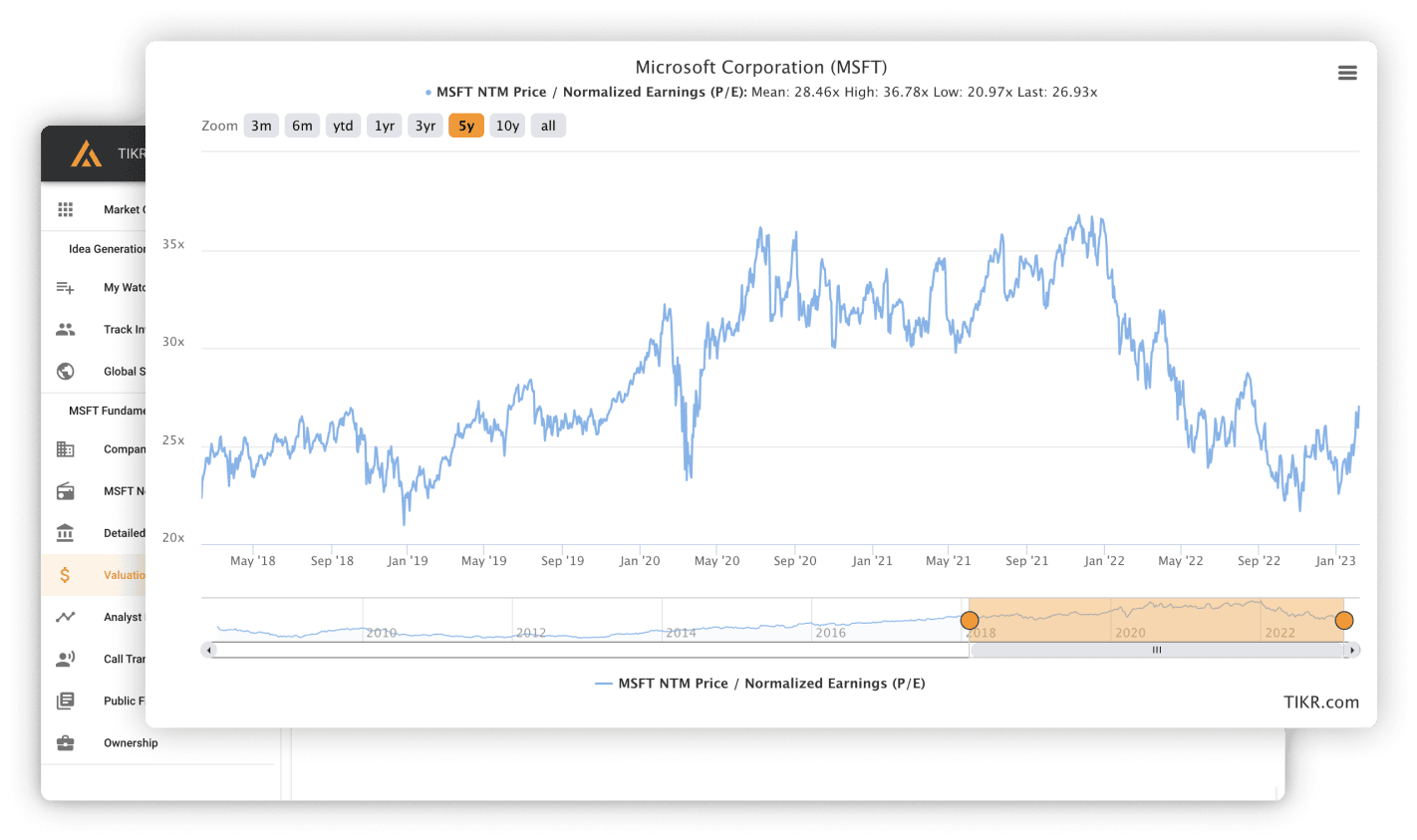This screenshot has height=840, width=1417.
Task: Open the Analyst estimates sidebar item
Action: [94, 617]
